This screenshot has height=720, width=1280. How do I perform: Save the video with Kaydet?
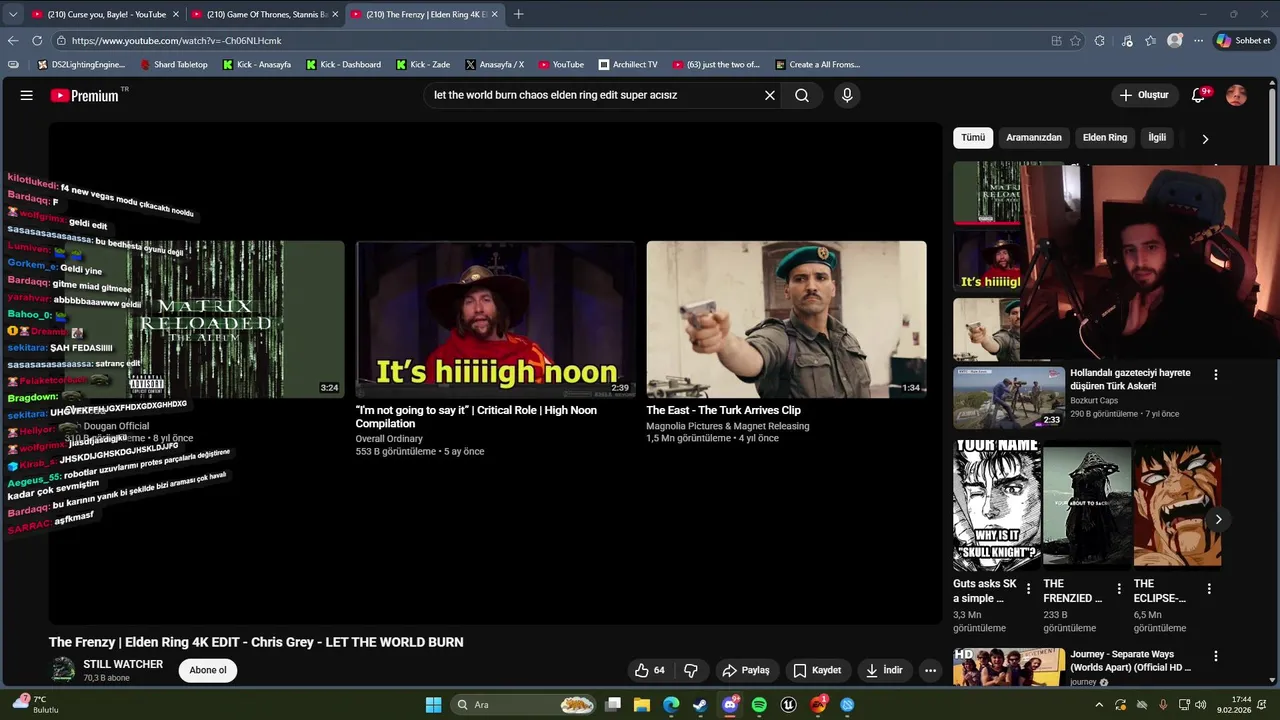click(x=818, y=670)
